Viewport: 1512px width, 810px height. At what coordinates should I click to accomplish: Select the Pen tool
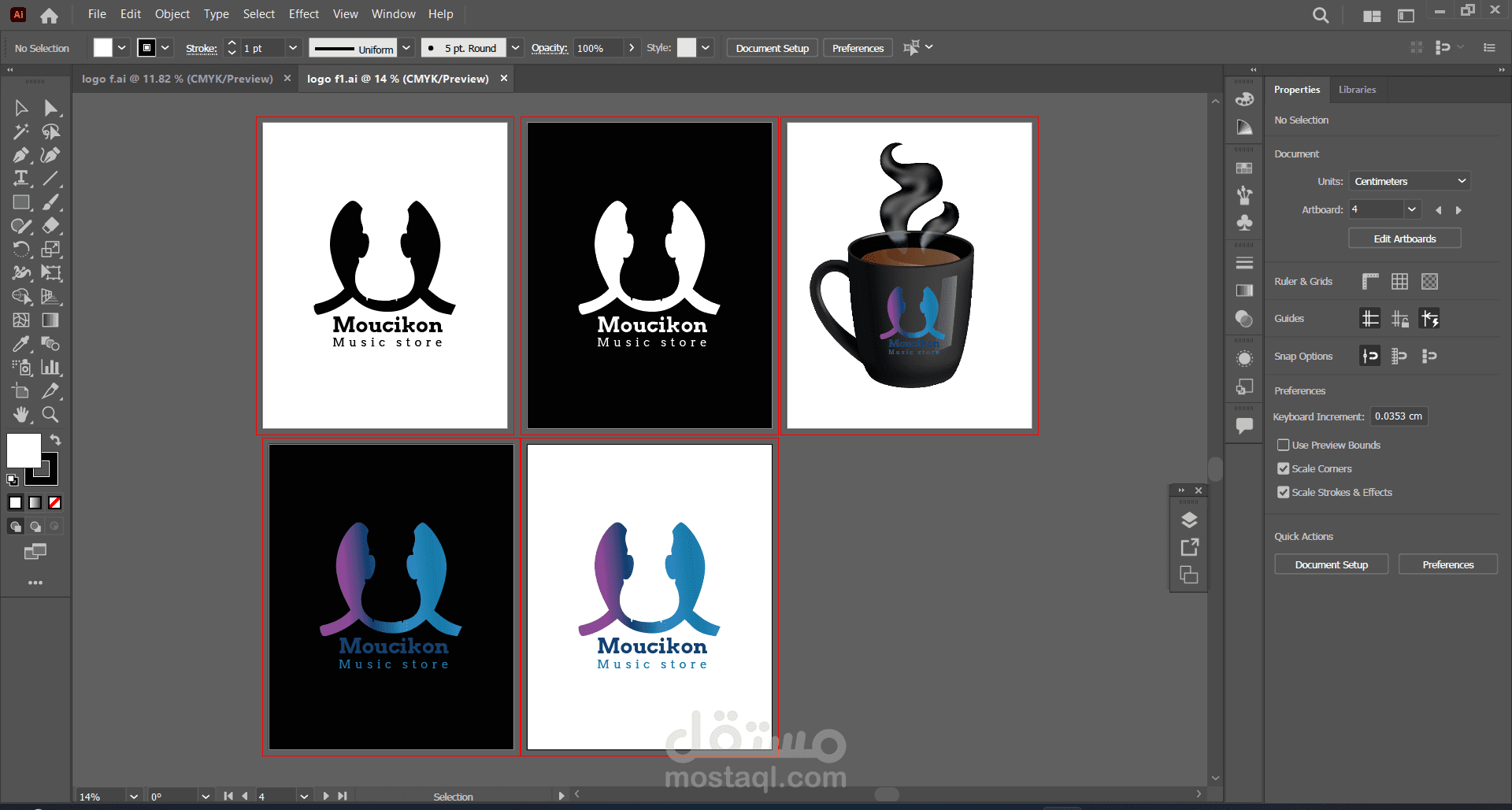click(21, 155)
